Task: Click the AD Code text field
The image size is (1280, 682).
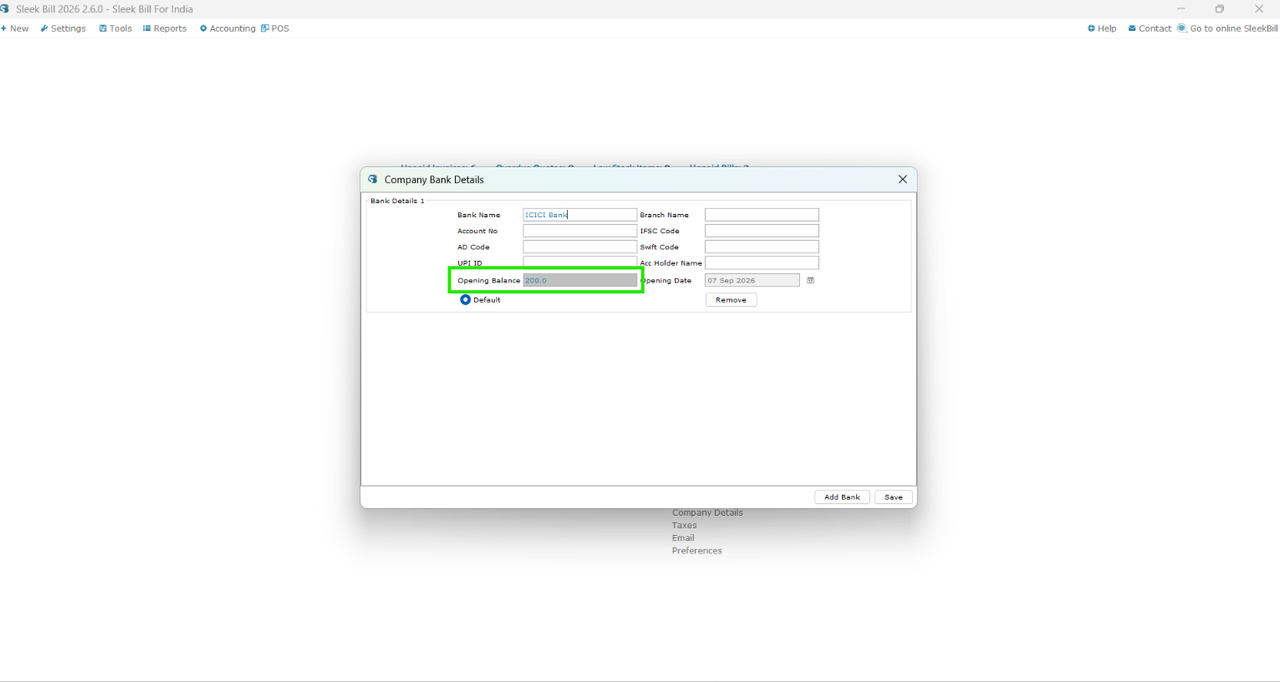Action: click(580, 247)
